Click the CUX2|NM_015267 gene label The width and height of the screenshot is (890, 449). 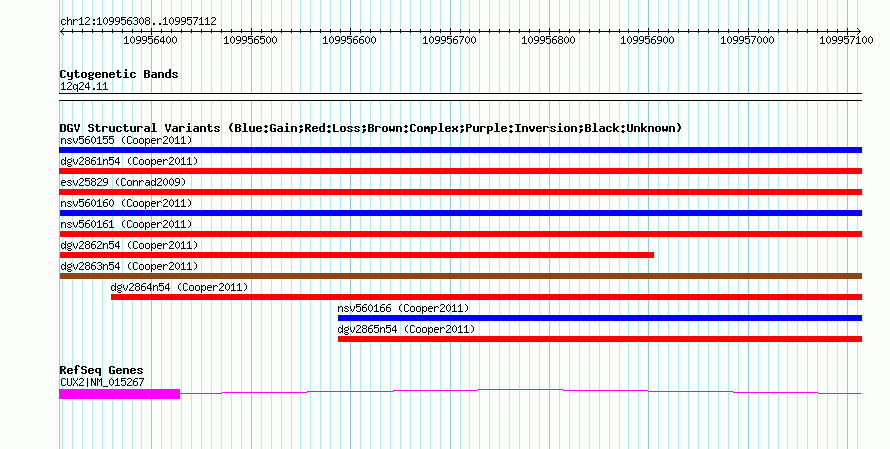[102, 382]
